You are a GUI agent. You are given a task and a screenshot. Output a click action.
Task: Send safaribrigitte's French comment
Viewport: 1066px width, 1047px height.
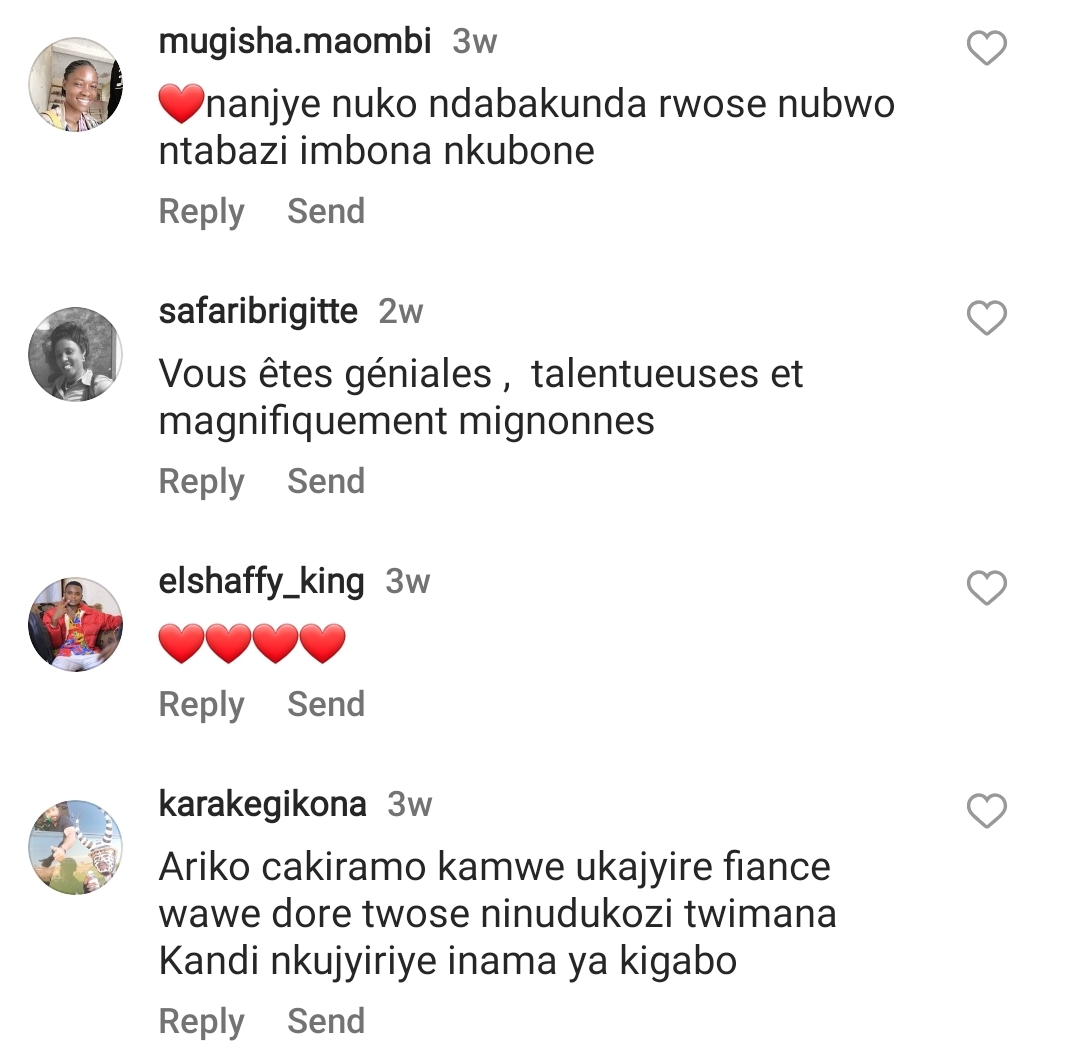[326, 482]
